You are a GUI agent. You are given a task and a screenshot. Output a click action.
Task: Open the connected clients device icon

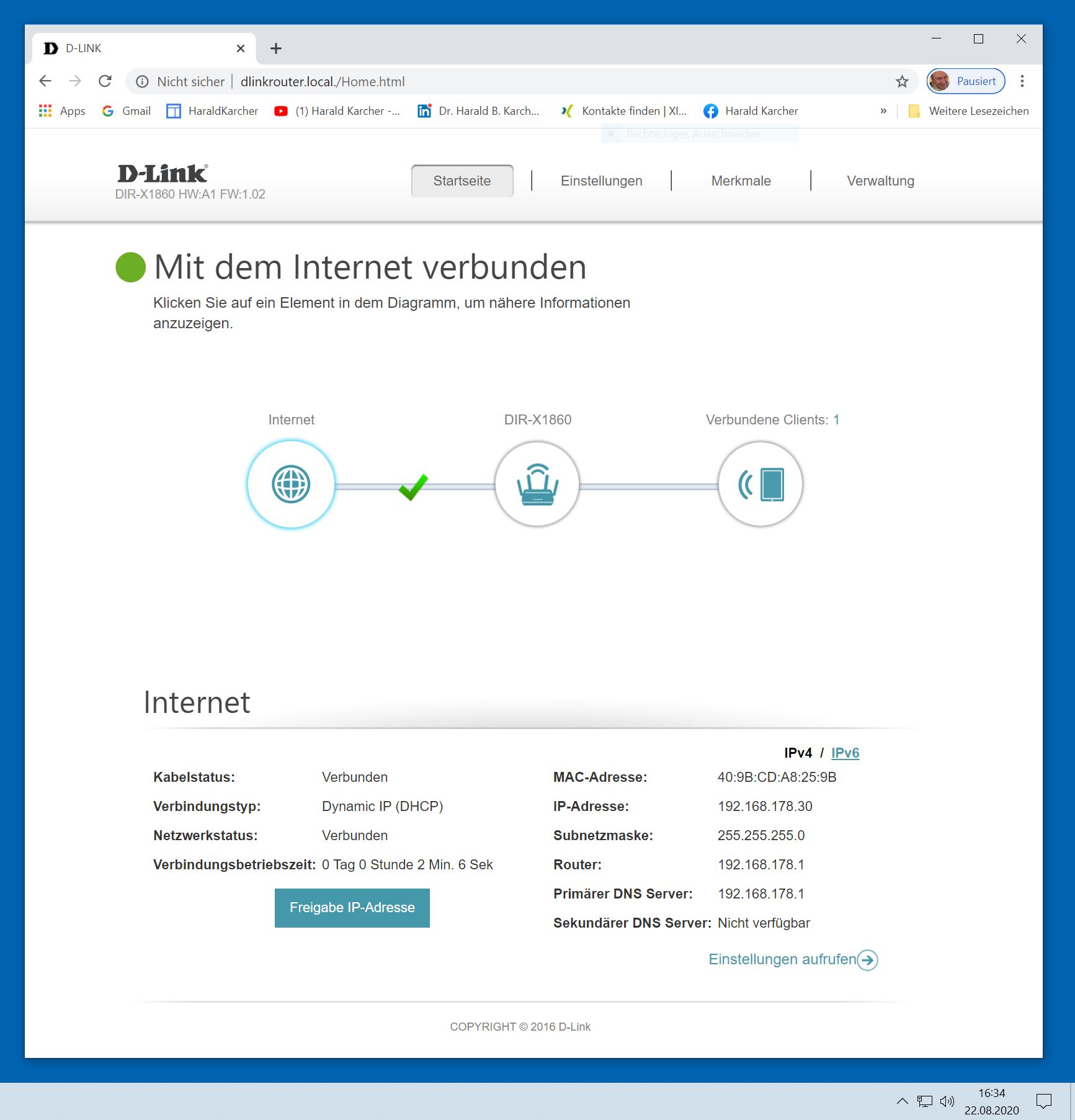pyautogui.click(x=761, y=484)
